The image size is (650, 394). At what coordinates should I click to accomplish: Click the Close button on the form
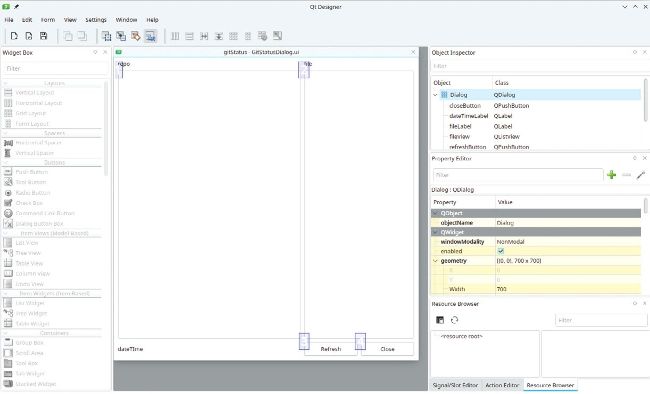point(387,349)
